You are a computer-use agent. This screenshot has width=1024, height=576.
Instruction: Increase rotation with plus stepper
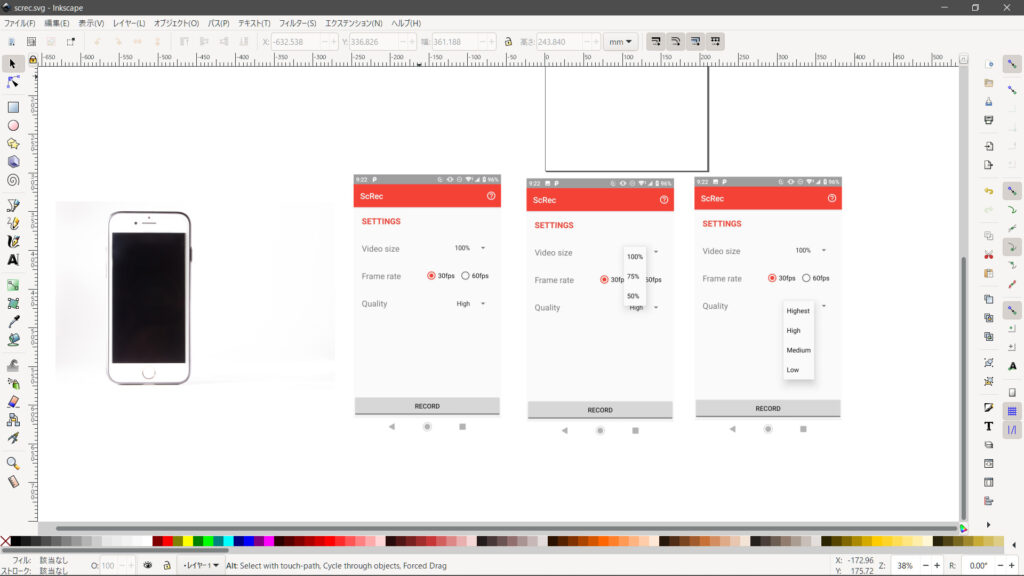(x=1012, y=566)
